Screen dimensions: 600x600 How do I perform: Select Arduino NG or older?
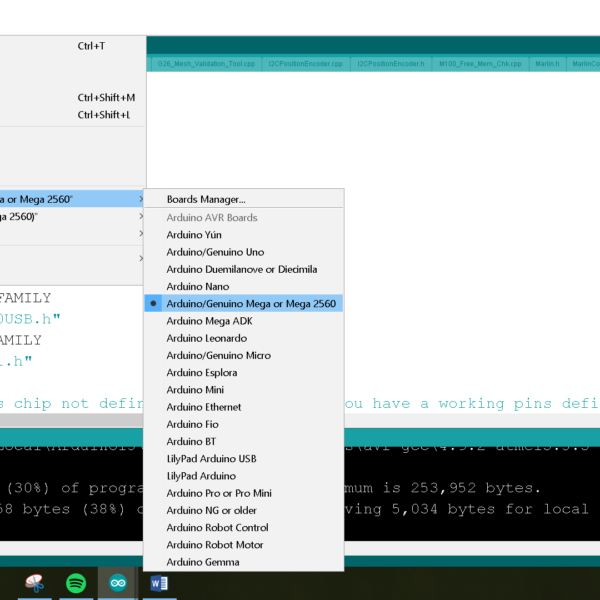tap(243, 510)
